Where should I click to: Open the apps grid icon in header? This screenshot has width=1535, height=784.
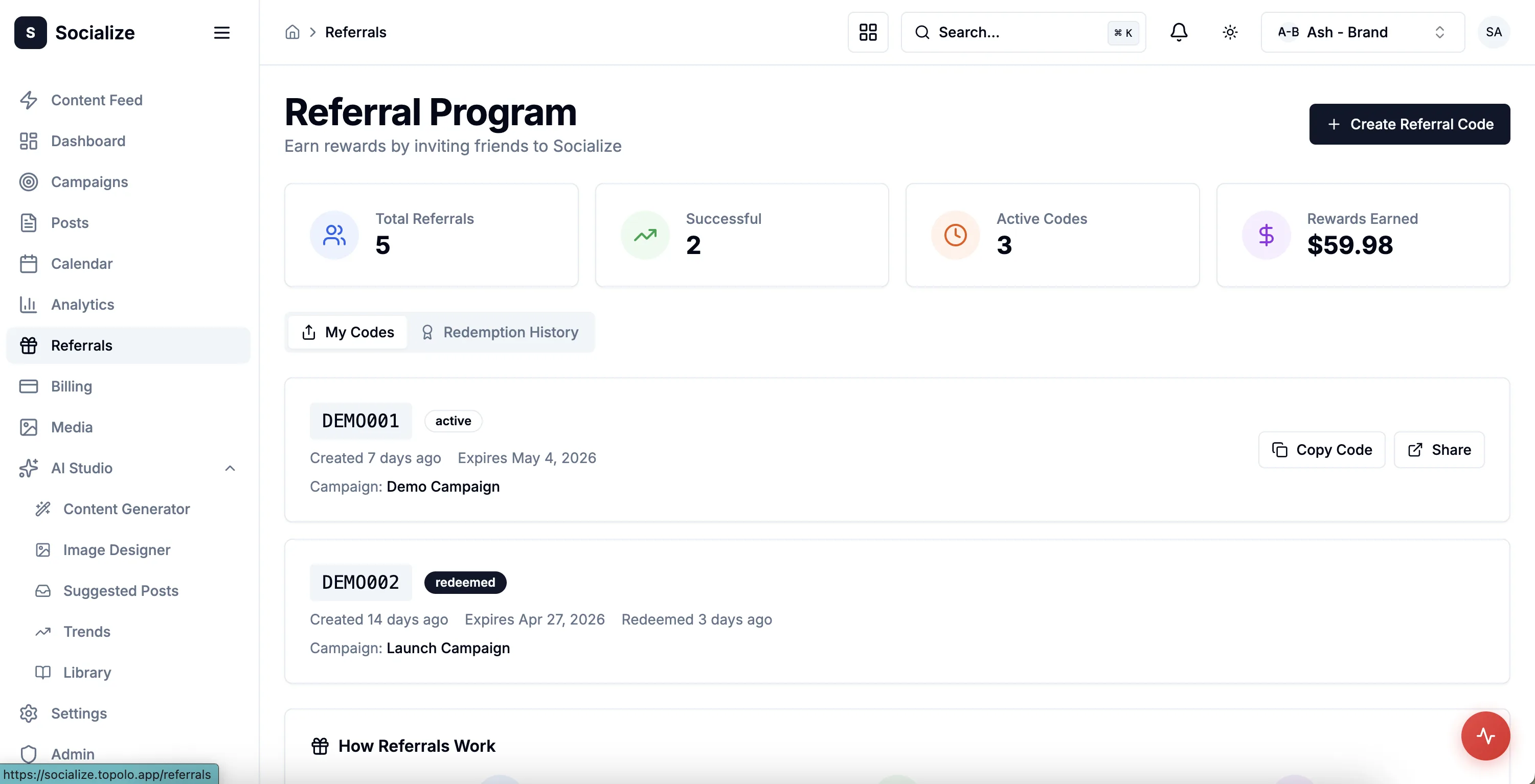click(x=868, y=32)
